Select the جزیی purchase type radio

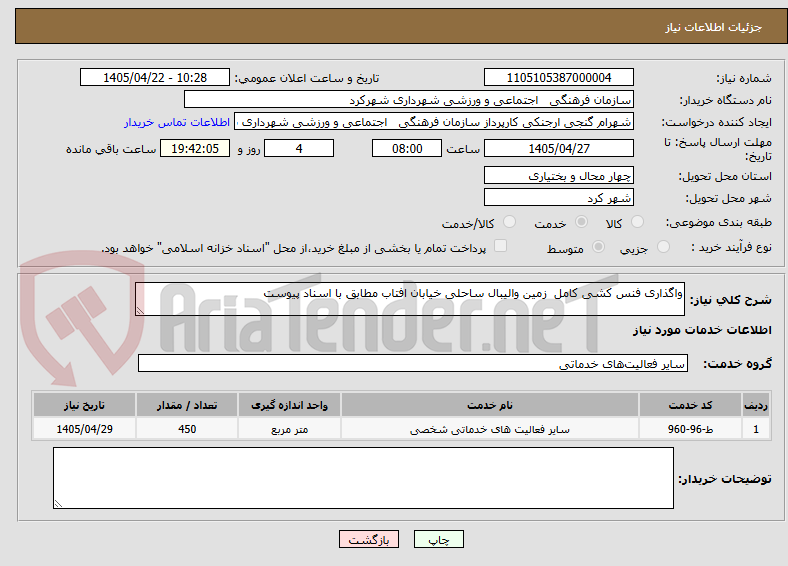[663, 246]
